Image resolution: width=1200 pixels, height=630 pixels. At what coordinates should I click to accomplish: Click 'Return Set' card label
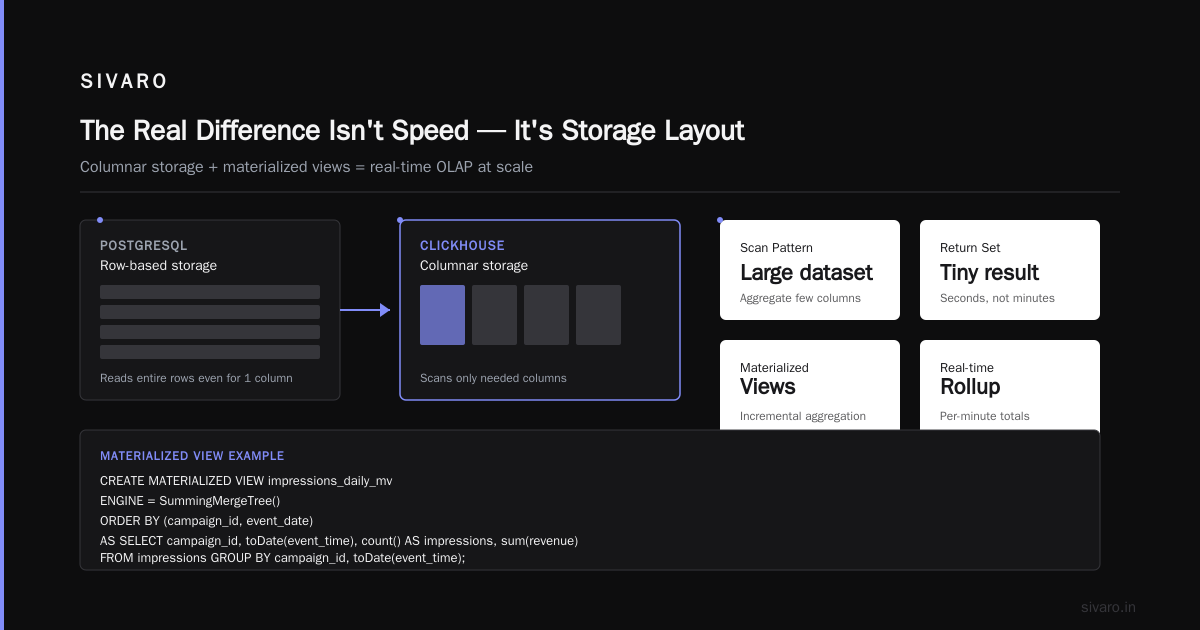pos(970,247)
